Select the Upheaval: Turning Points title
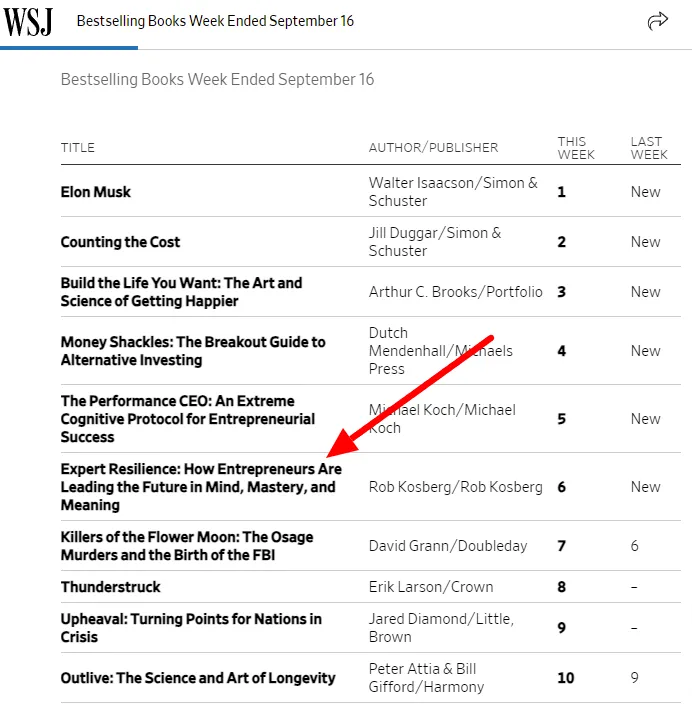The image size is (692, 712). [191, 628]
